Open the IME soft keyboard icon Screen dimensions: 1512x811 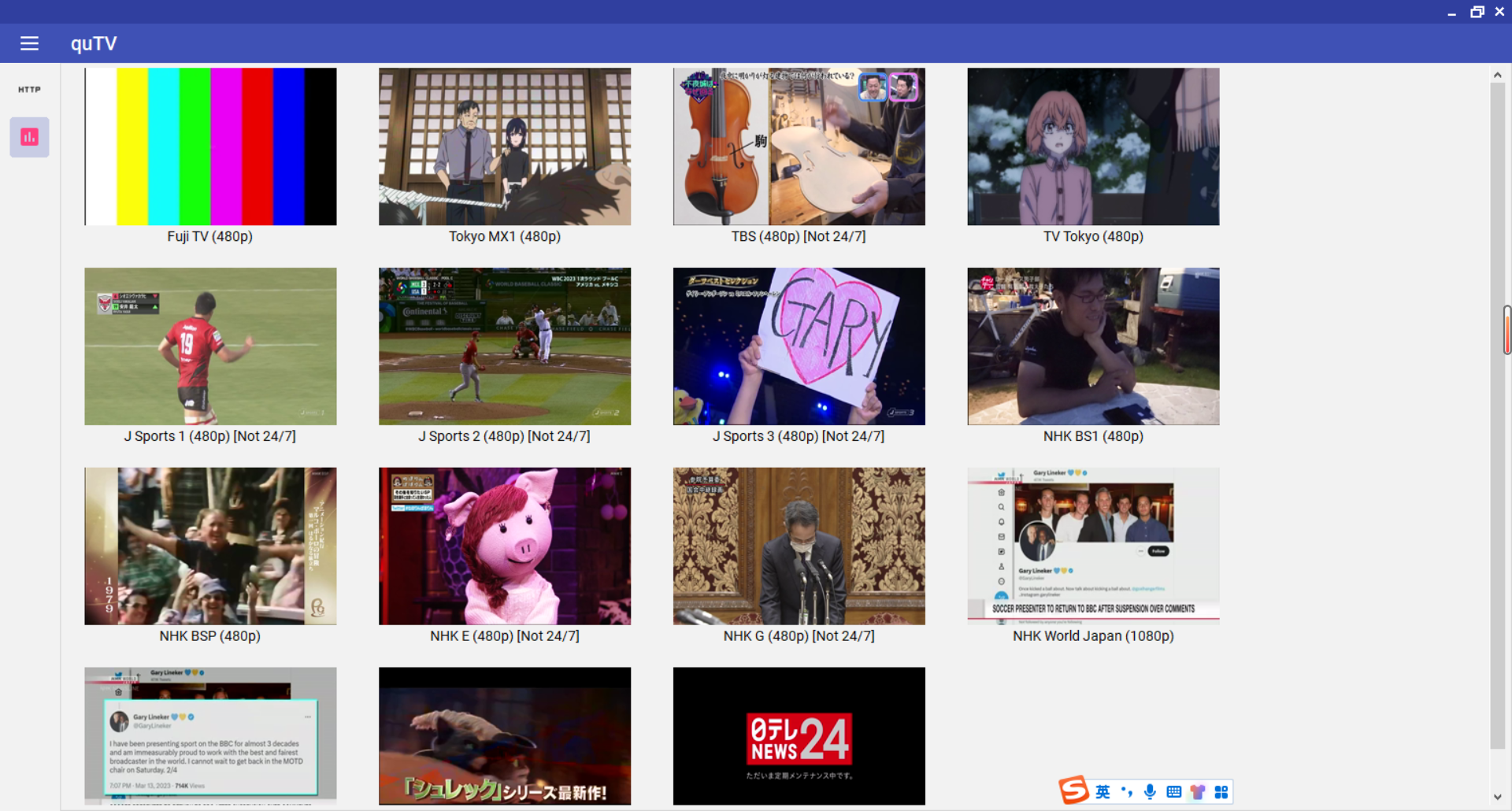pyautogui.click(x=1173, y=792)
